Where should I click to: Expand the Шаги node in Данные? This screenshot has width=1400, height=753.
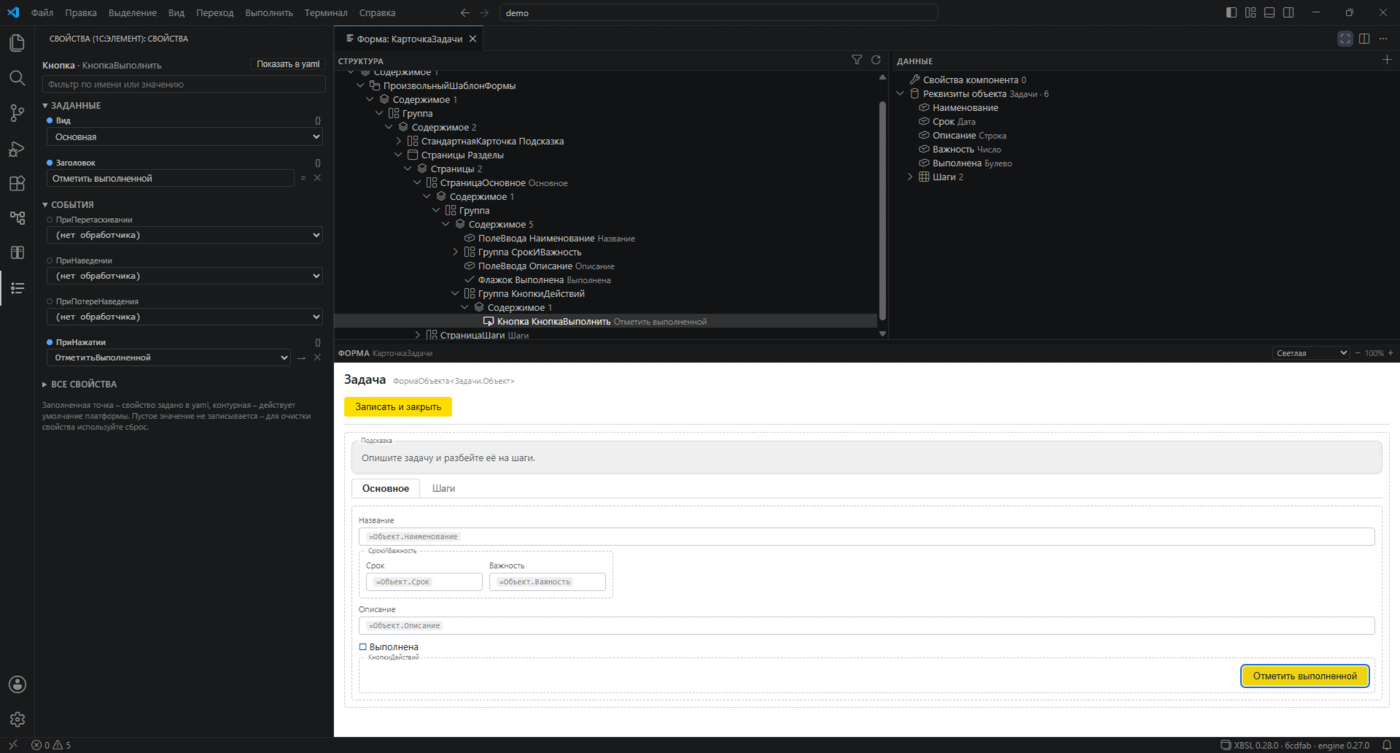910,177
